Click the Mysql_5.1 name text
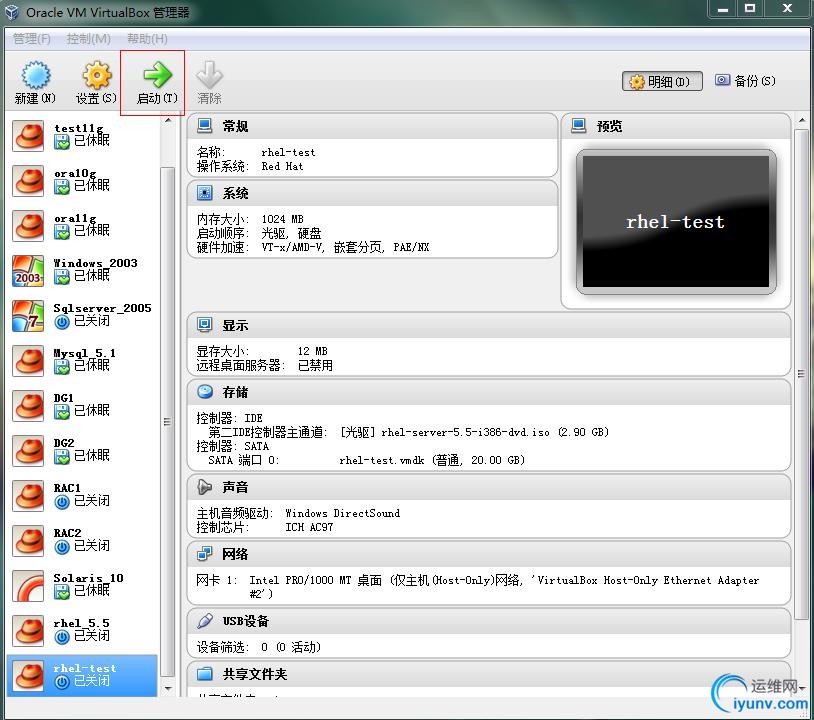This screenshot has height=720, width=814. coord(85,353)
